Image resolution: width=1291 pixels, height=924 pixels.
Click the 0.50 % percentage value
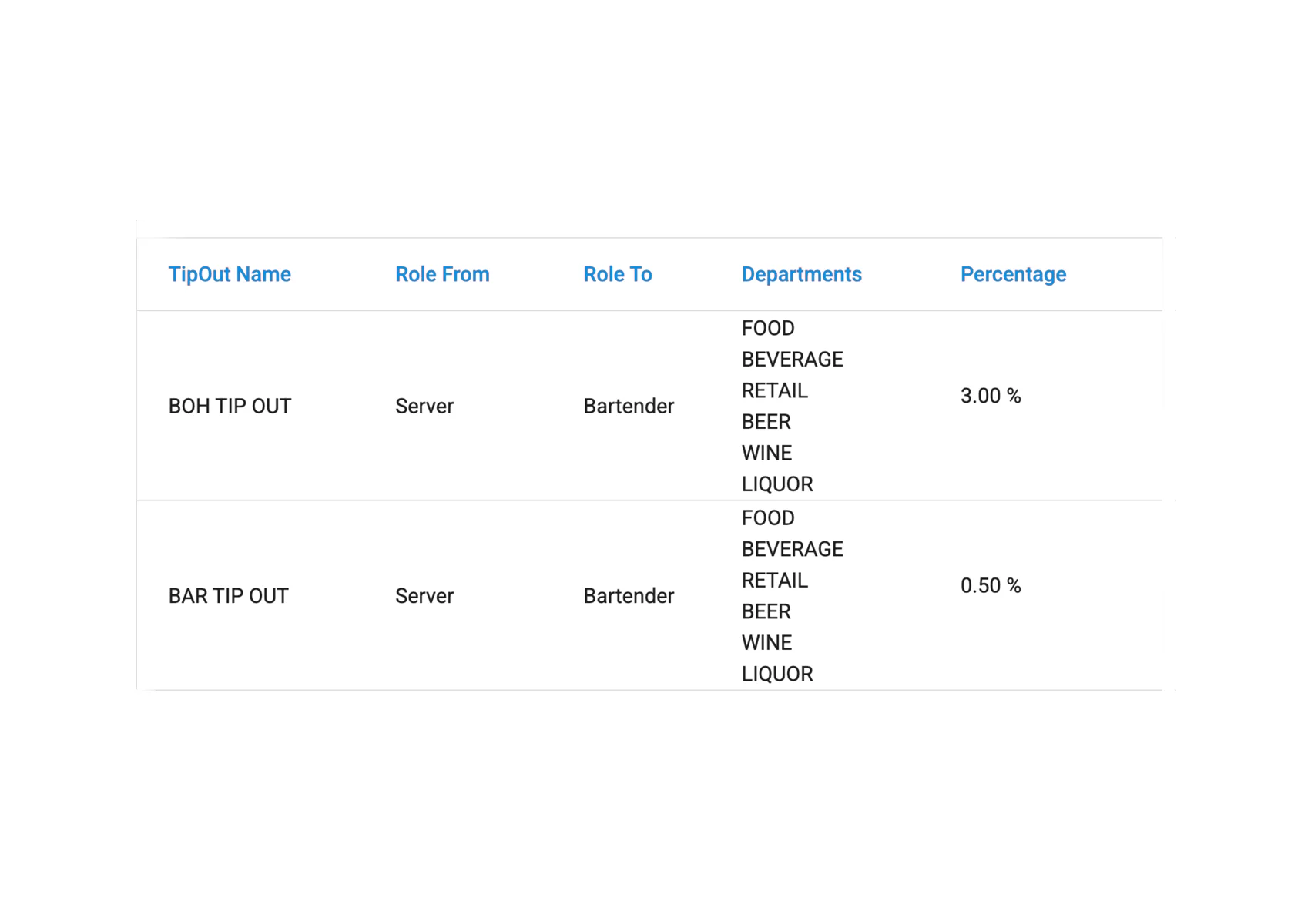click(991, 586)
